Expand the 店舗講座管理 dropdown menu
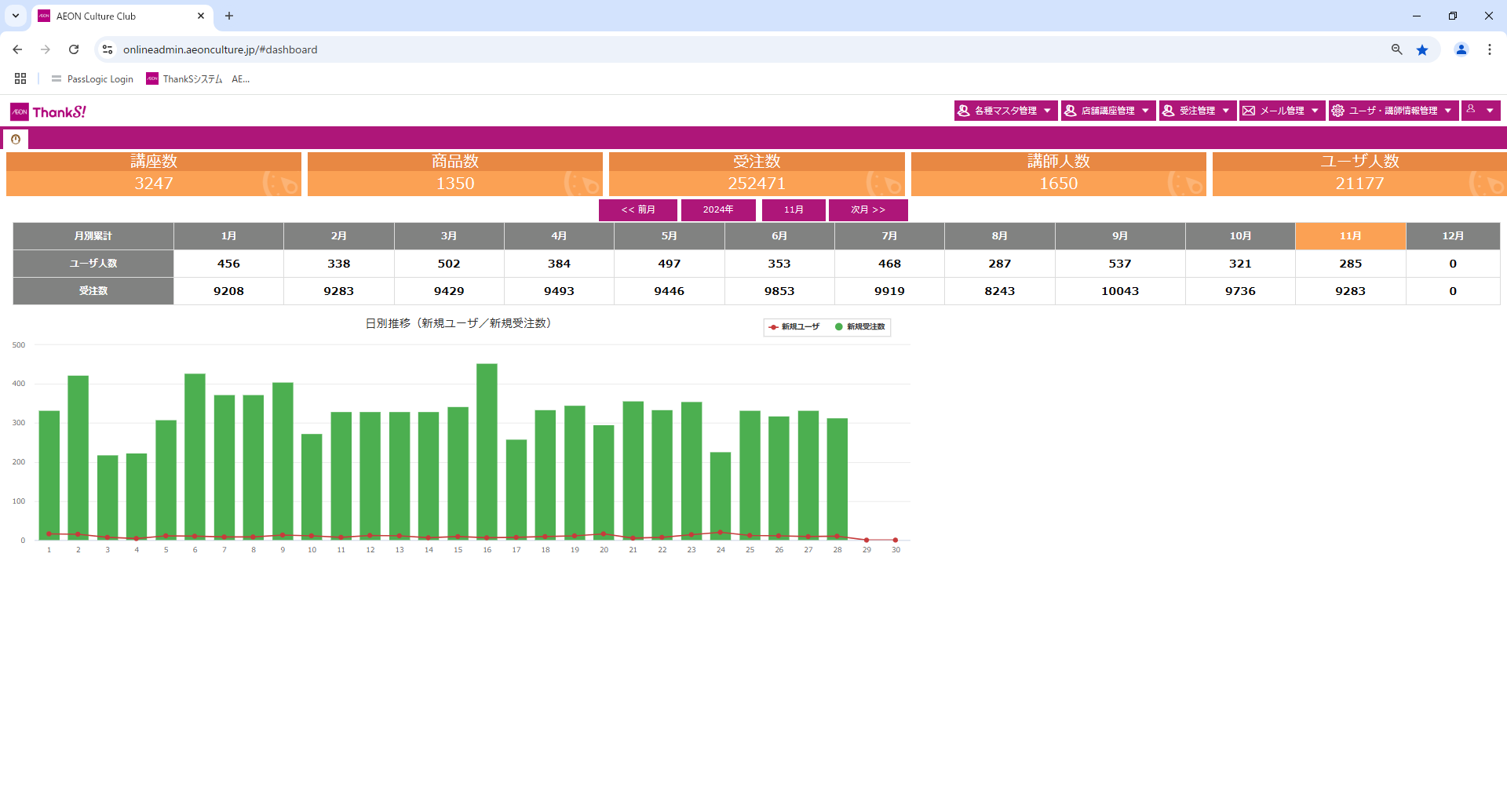The height and width of the screenshot is (812, 1507). point(1107,111)
